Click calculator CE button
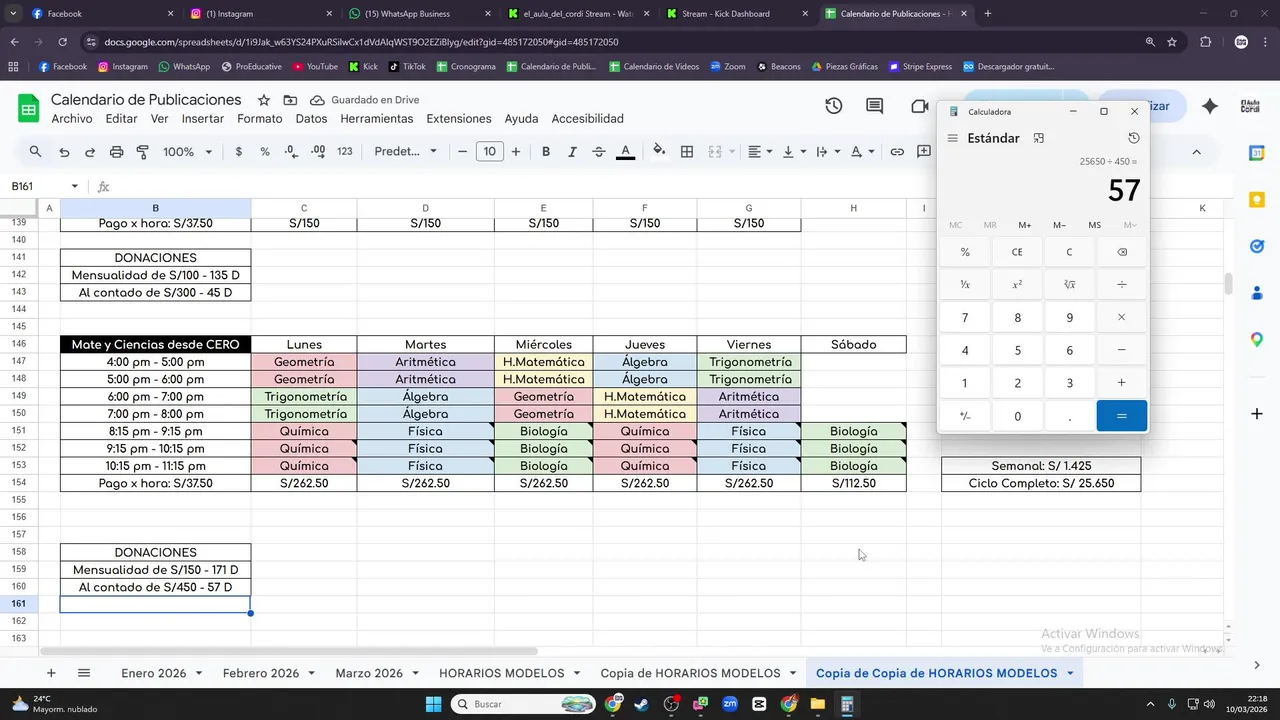Screen dimensions: 1280x720 click(x=1017, y=252)
